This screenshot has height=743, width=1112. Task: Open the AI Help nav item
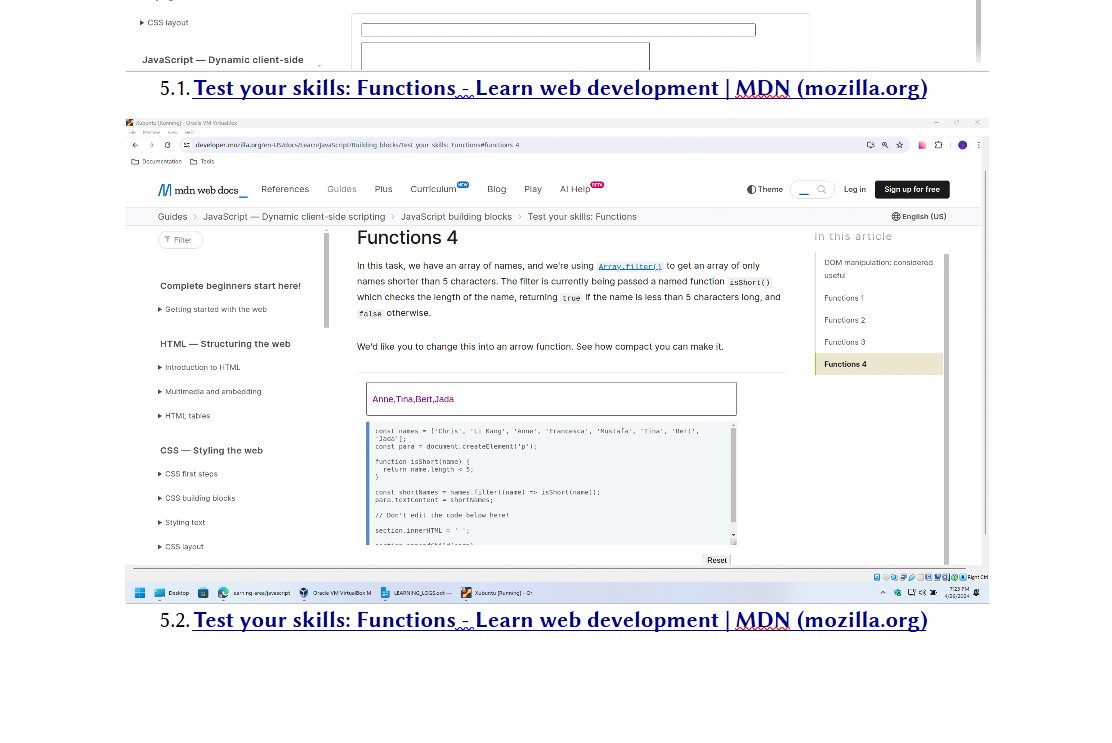pos(581,189)
